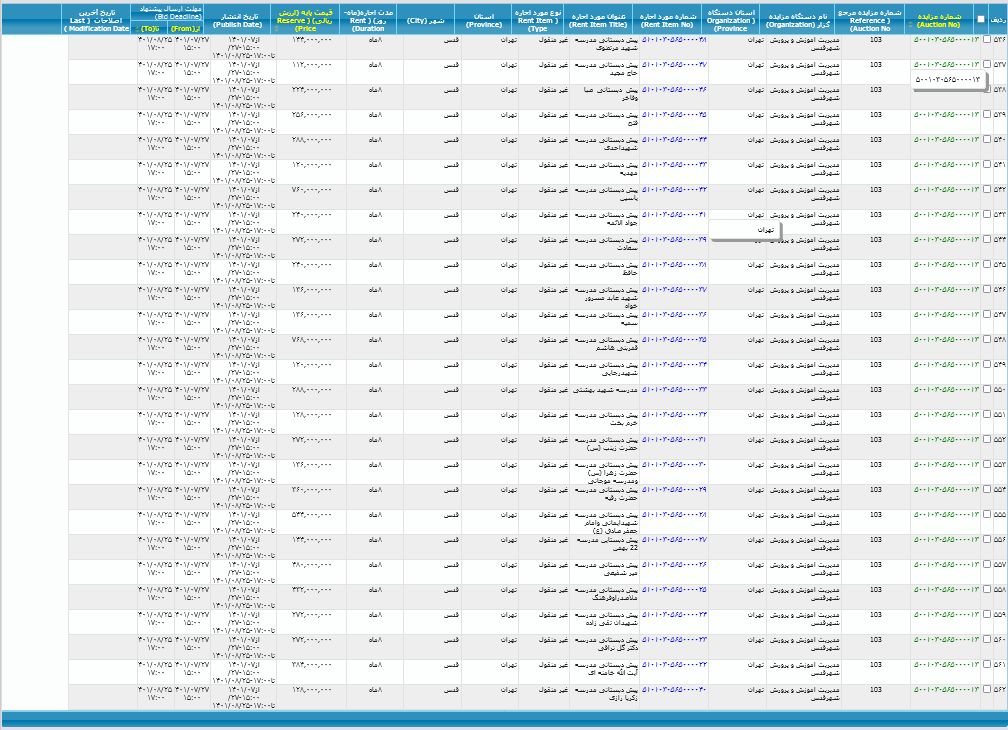Check the box on the حاج مجید school row
Viewport: 1008px width, 730px height.
(986, 64)
